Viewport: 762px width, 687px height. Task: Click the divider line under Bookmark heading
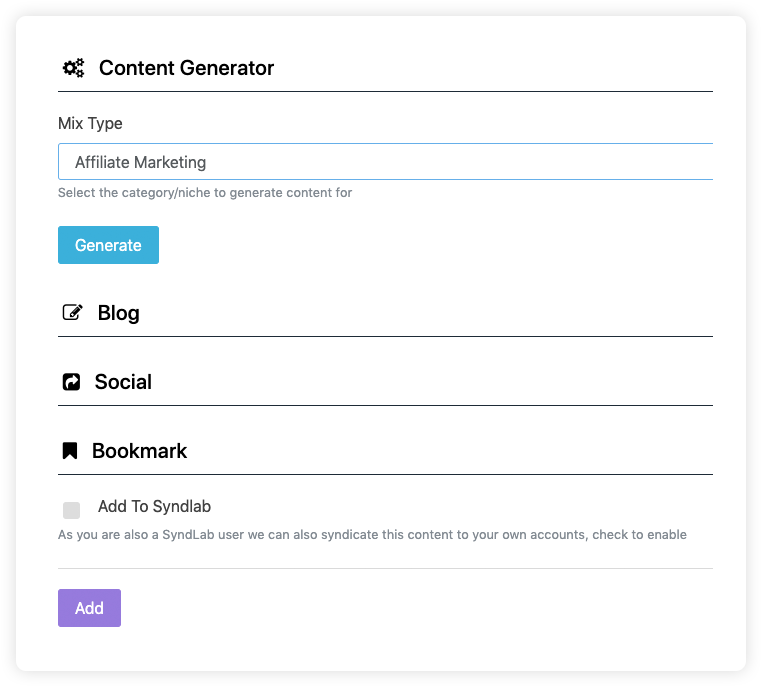click(x=385, y=474)
